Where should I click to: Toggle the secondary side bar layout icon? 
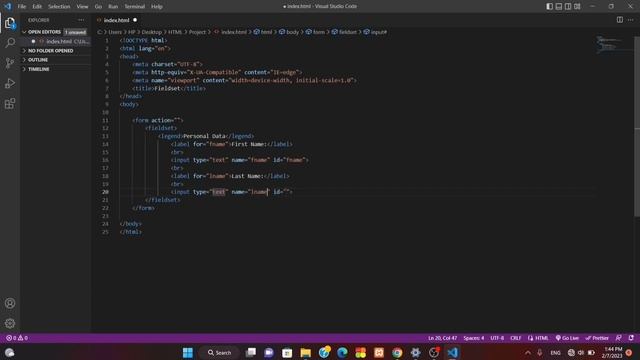click(568, 7)
